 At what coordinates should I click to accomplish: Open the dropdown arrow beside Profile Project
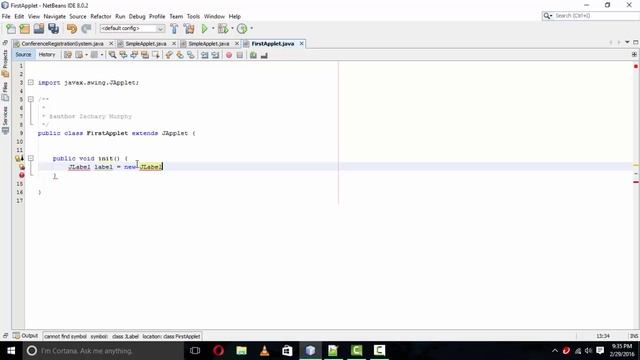[x=251, y=29]
